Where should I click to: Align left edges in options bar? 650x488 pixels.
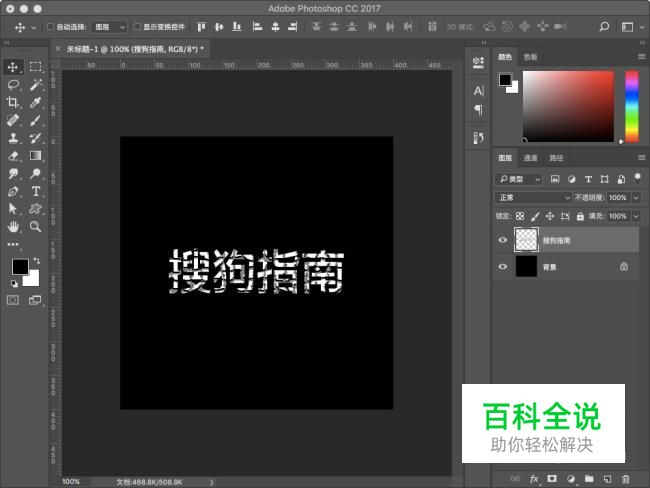tap(257, 27)
